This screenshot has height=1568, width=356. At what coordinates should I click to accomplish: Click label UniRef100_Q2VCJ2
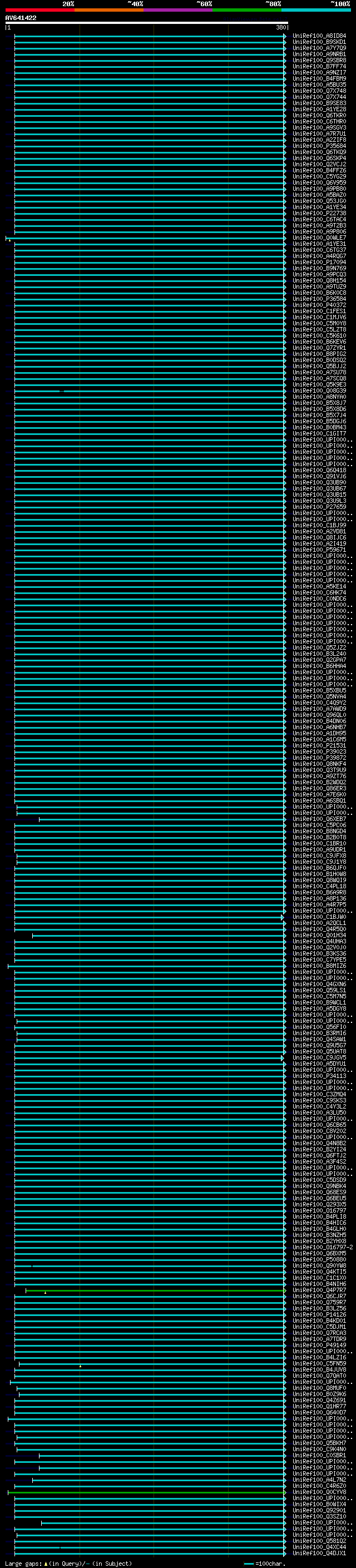319,164
